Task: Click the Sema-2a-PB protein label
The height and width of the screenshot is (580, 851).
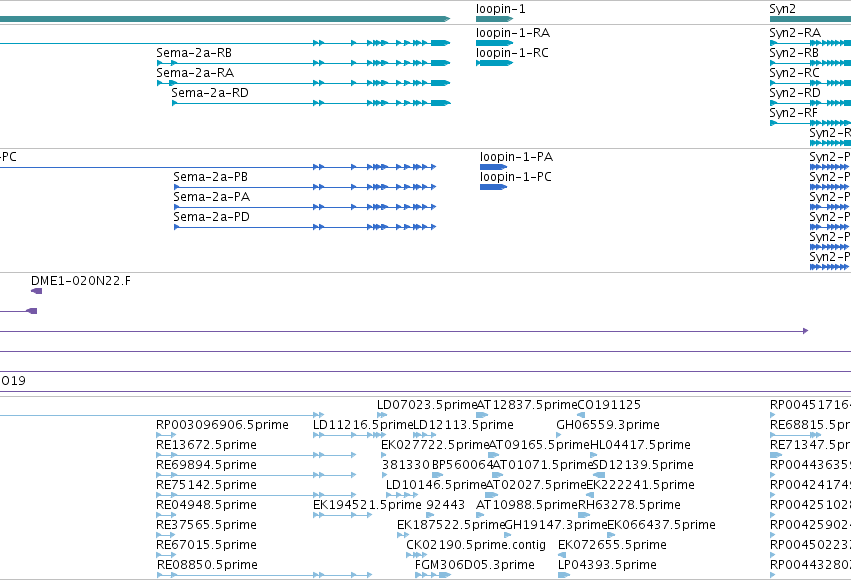Action: click(x=211, y=177)
